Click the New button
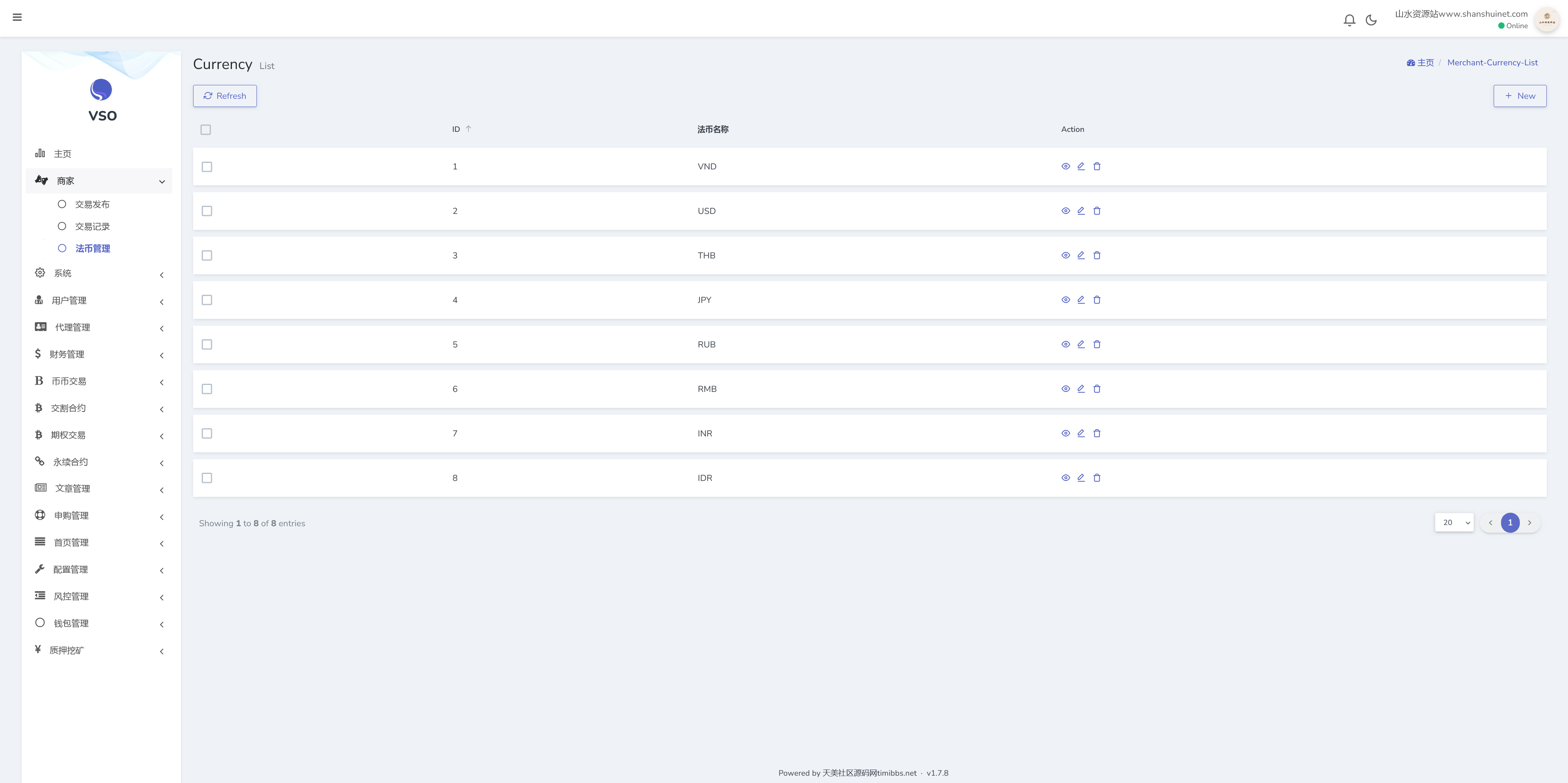1568x783 pixels. tap(1519, 96)
